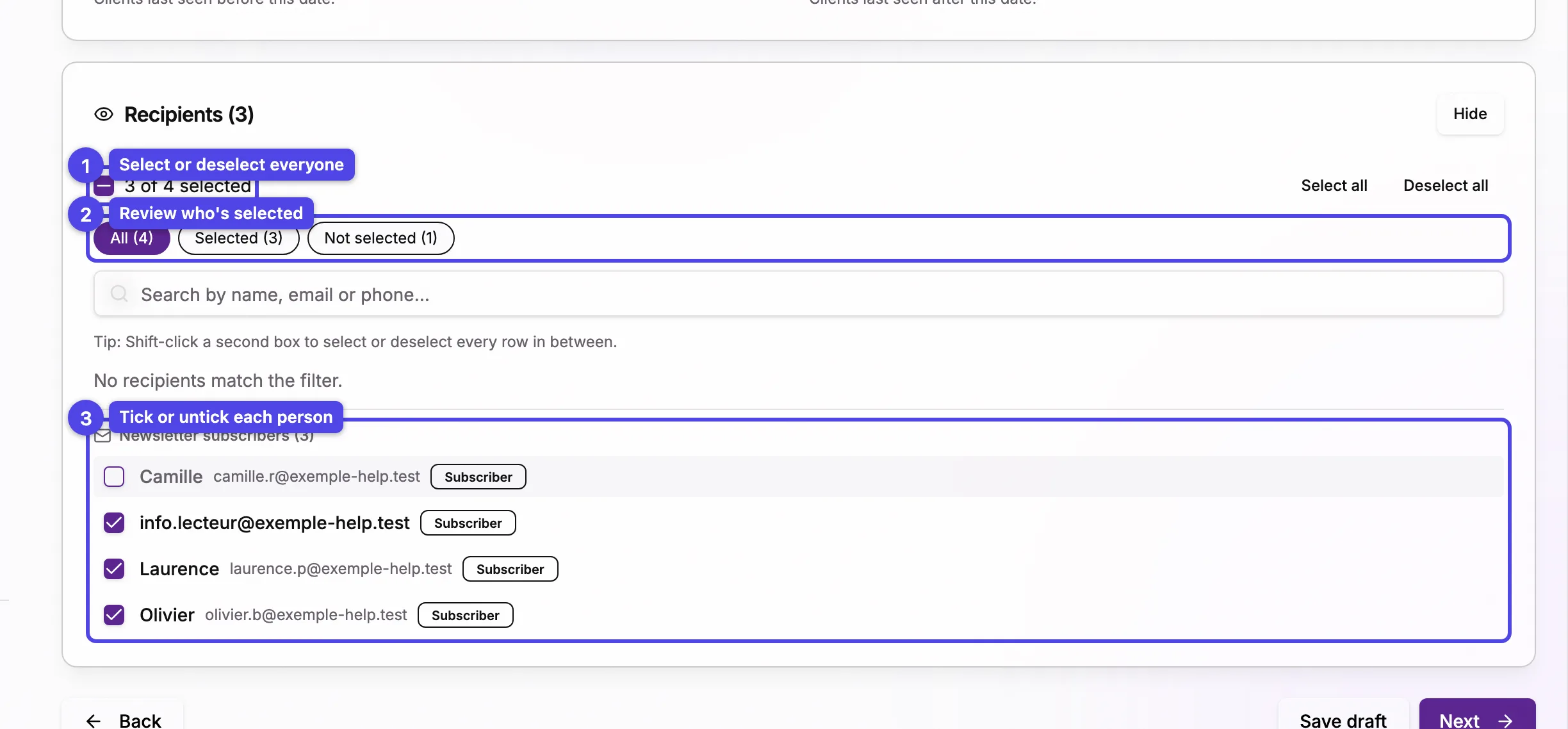Click Select all recipients

click(1334, 186)
